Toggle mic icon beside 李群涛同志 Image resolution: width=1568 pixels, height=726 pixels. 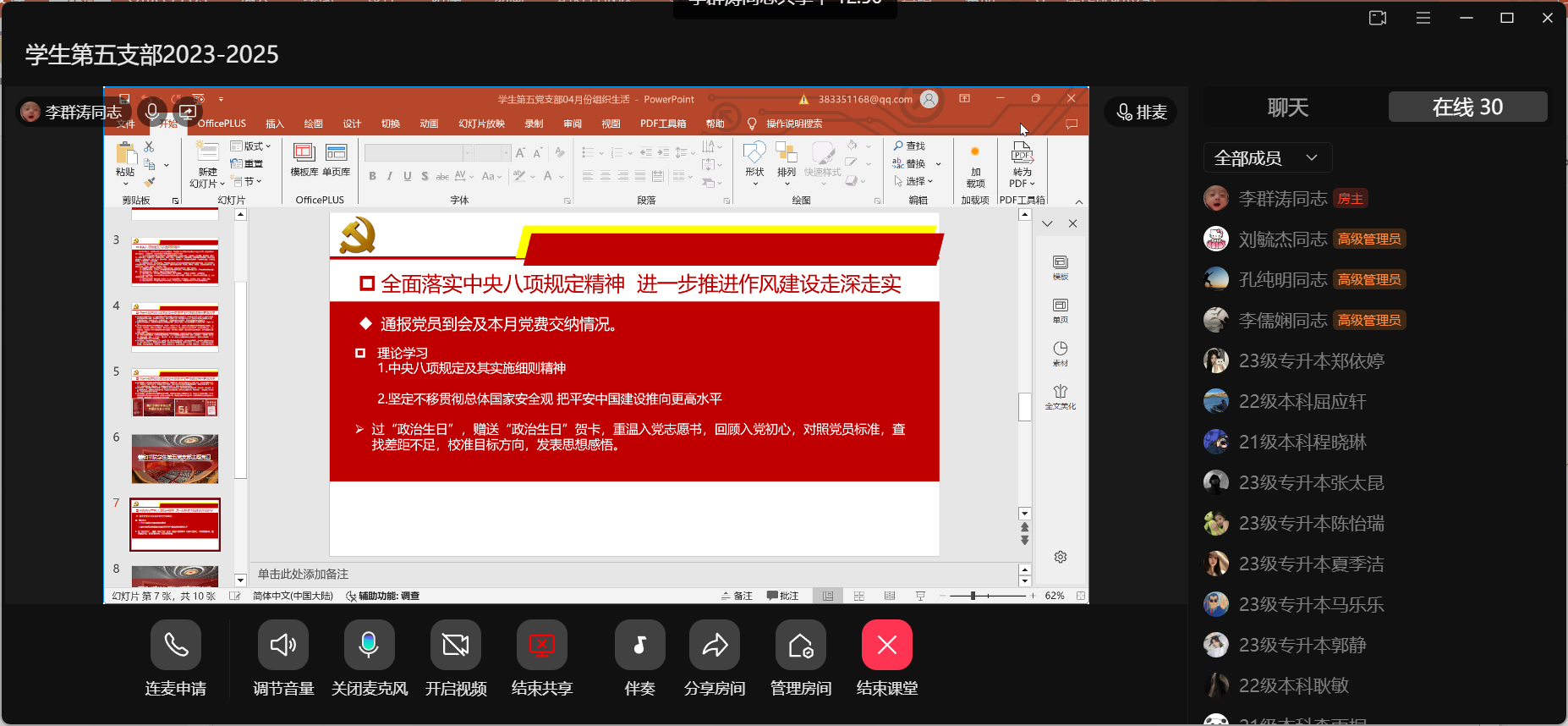(152, 112)
